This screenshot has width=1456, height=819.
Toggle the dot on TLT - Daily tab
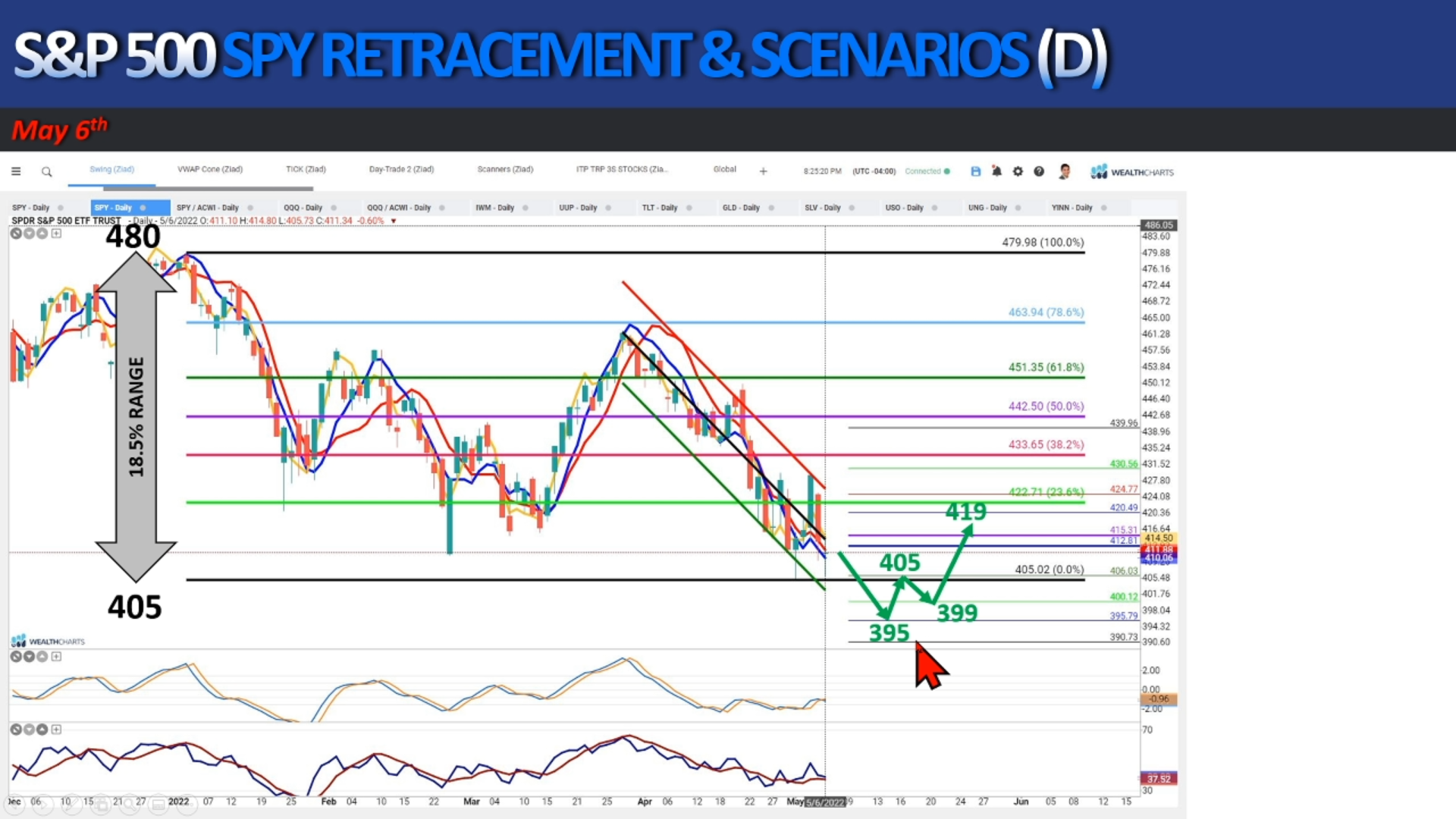click(689, 208)
